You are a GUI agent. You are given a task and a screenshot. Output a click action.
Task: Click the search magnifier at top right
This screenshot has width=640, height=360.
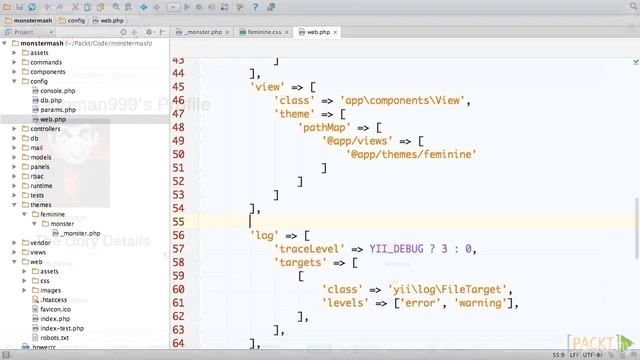[x=633, y=6]
